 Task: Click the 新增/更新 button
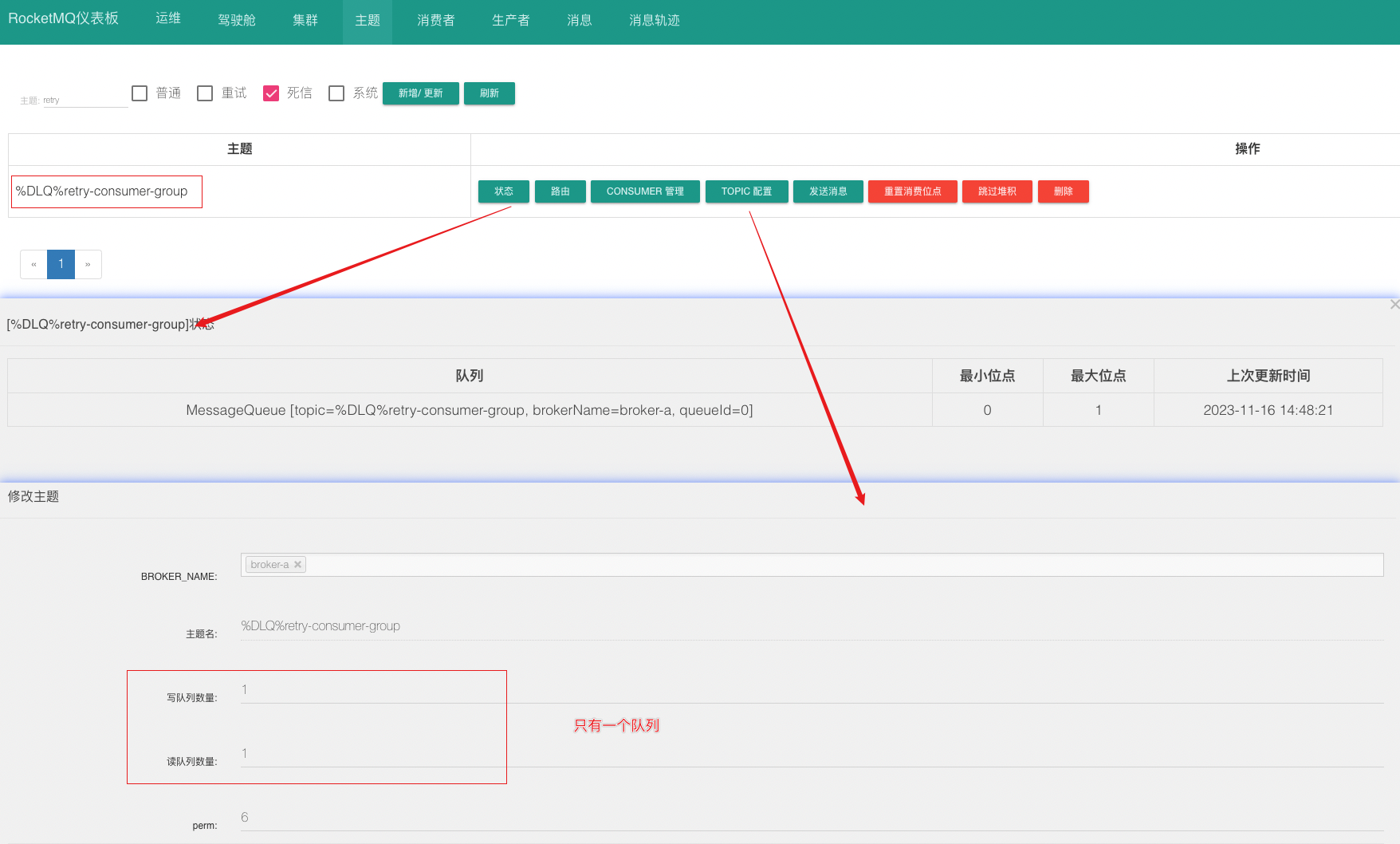421,93
